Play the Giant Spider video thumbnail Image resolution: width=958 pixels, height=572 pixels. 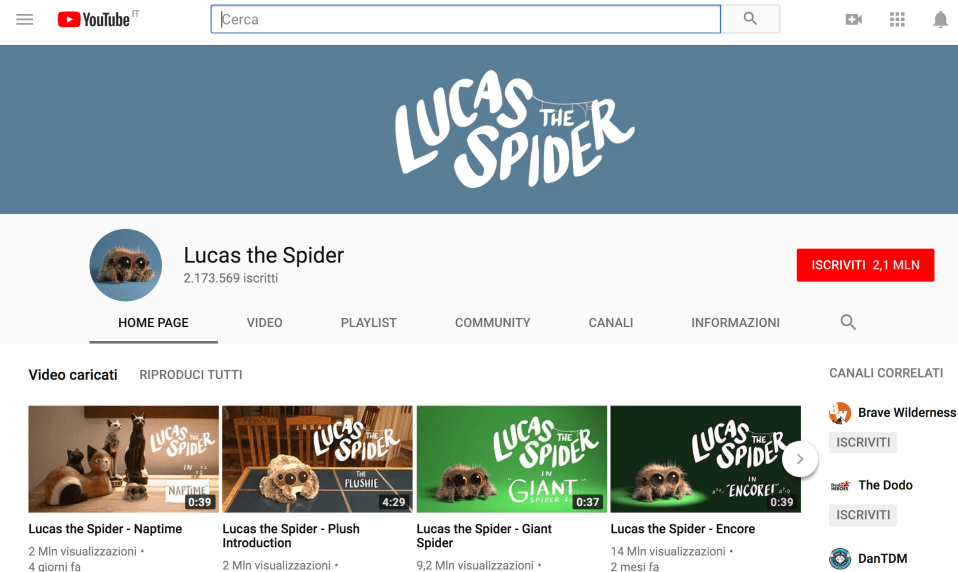click(512, 459)
